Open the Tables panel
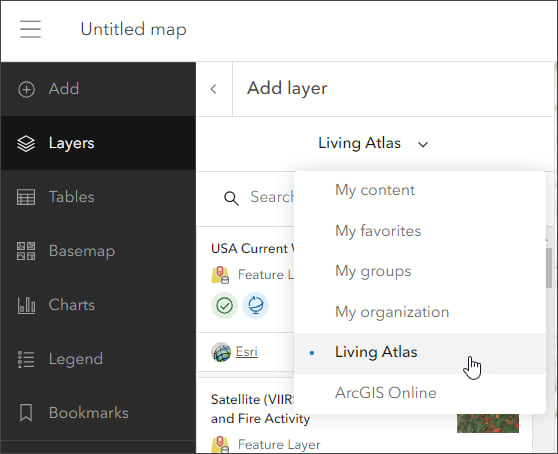Screen dimensions: 558x454 [98, 197]
